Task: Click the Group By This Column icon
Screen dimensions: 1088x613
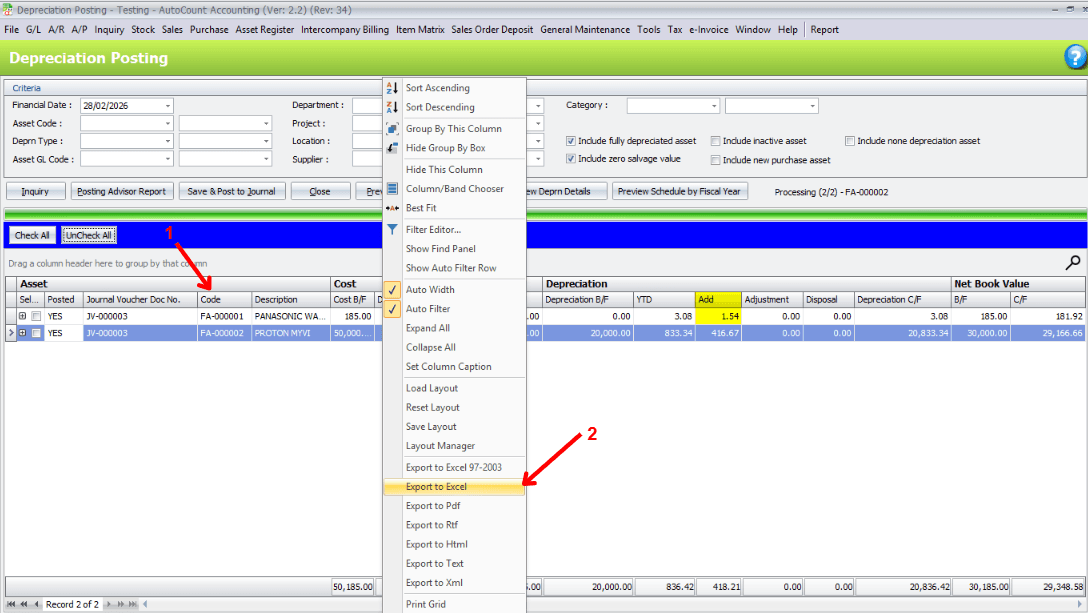Action: 392,129
